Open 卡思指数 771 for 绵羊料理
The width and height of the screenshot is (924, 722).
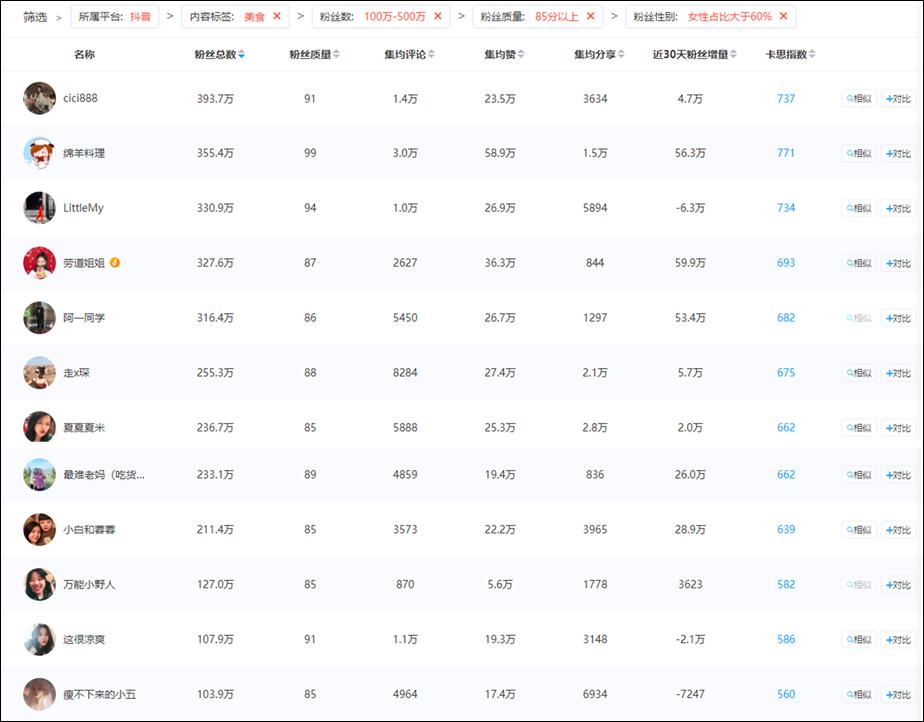point(786,153)
